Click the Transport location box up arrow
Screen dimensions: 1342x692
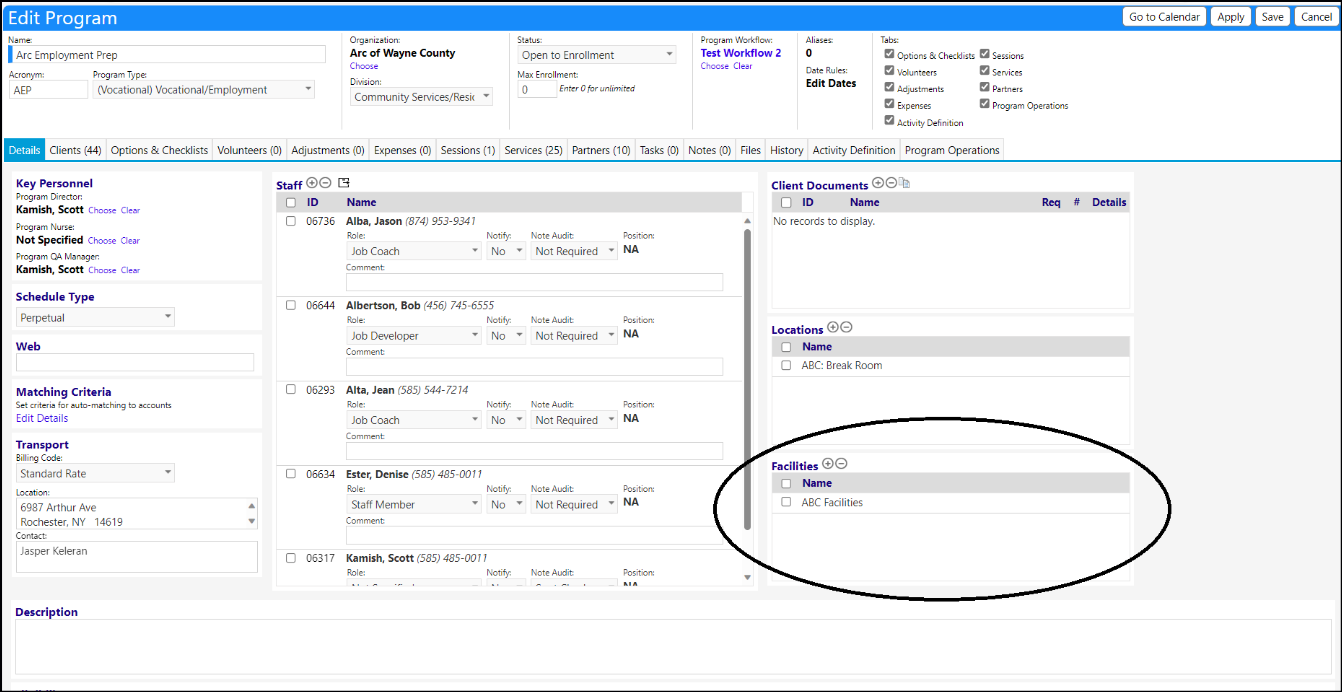click(252, 506)
